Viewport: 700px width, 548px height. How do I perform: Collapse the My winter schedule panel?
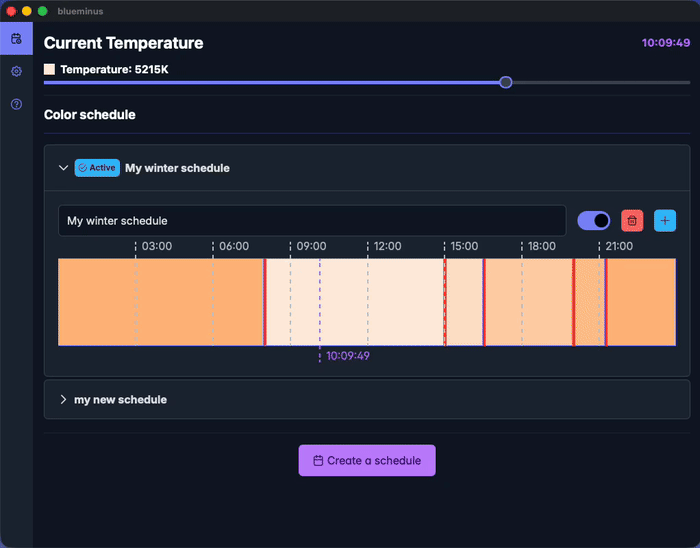coord(63,168)
